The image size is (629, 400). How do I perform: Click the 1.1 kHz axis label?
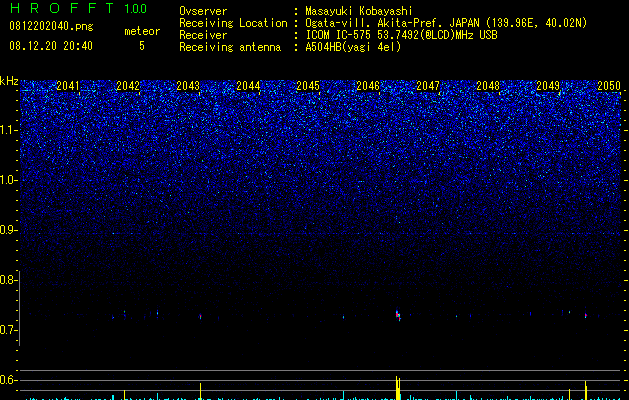tap(8, 130)
